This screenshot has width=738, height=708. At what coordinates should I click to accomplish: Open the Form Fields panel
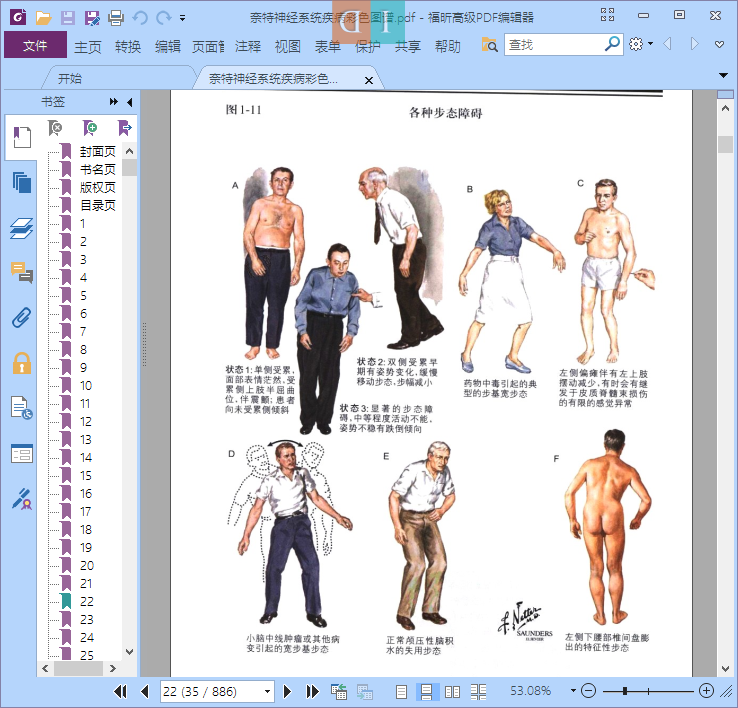point(22,454)
